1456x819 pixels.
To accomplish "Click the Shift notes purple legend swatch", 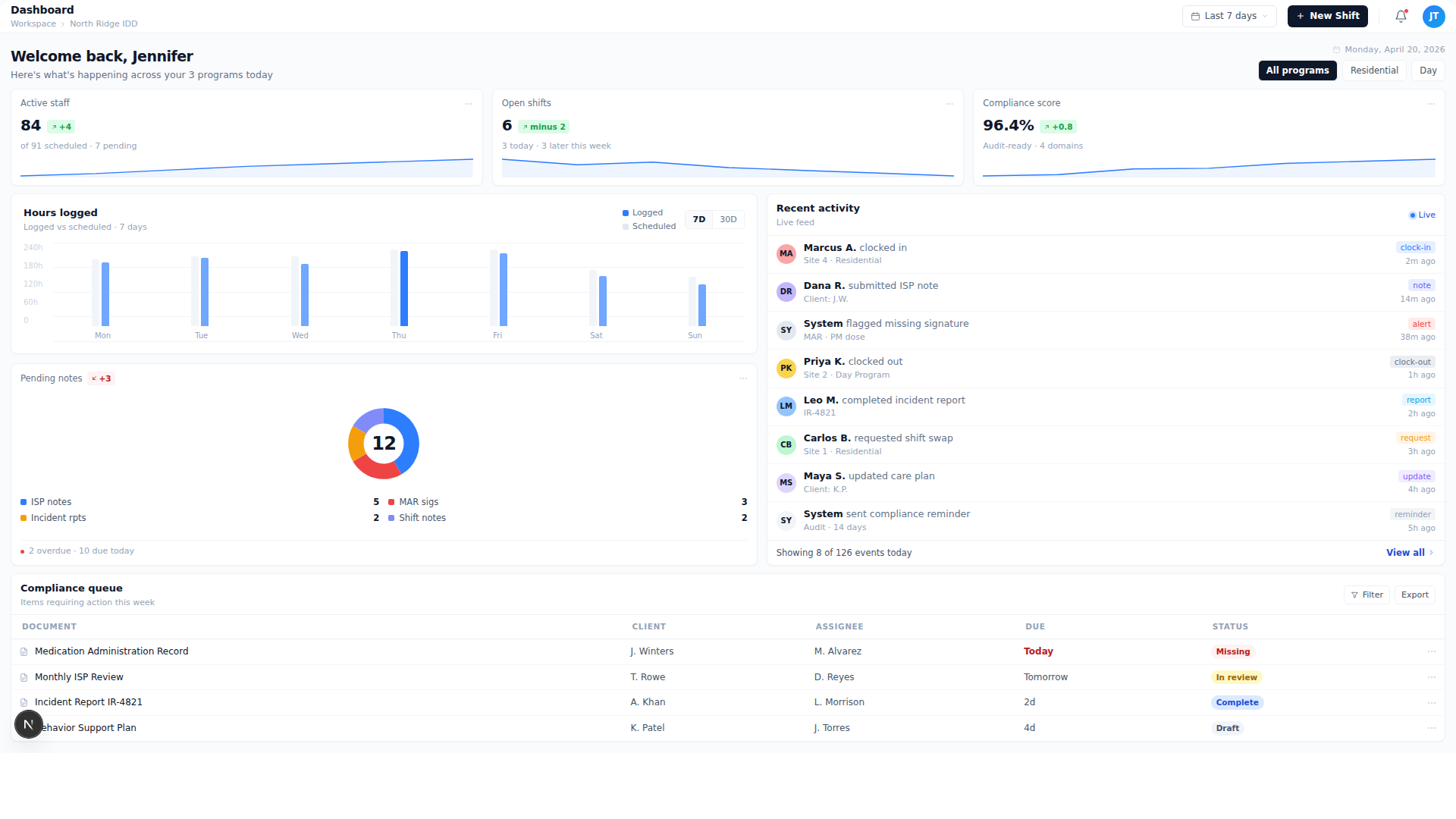I will tap(391, 518).
